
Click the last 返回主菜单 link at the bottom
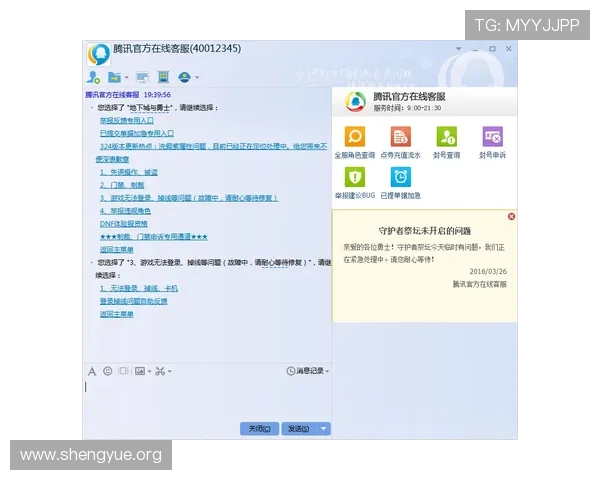117,314
